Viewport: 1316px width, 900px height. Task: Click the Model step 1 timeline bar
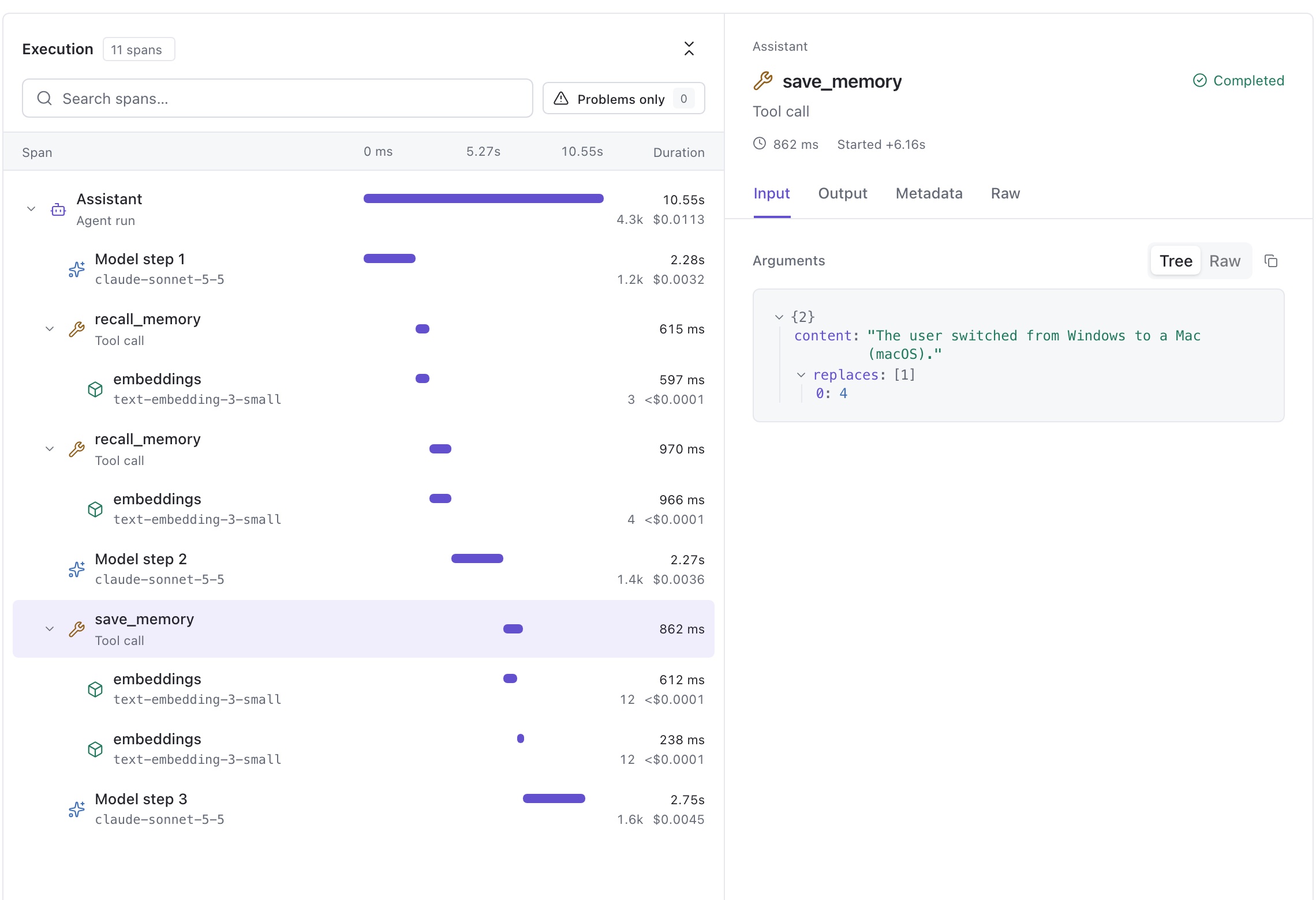[390, 258]
